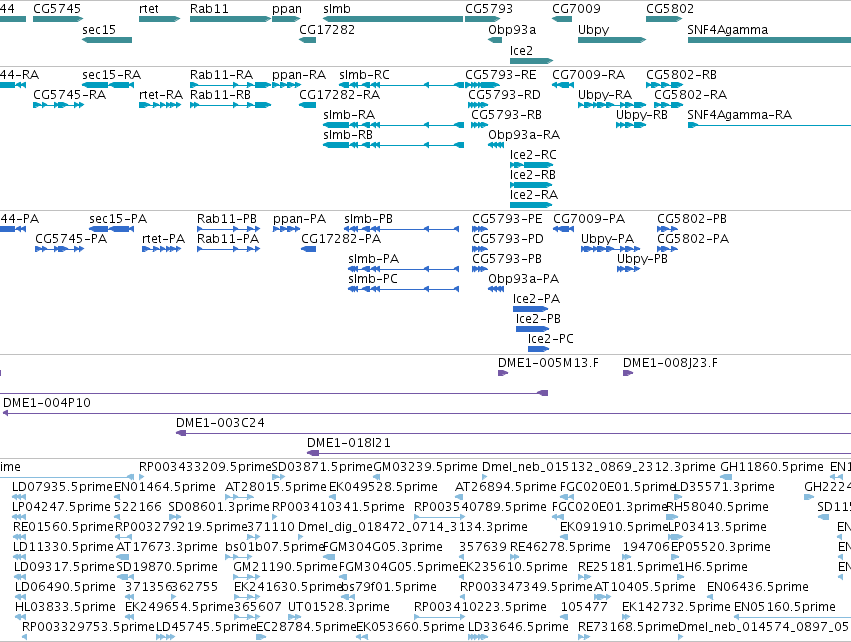
Task: Click the LD07935.5prime EST label
Action: pyautogui.click(x=62, y=487)
